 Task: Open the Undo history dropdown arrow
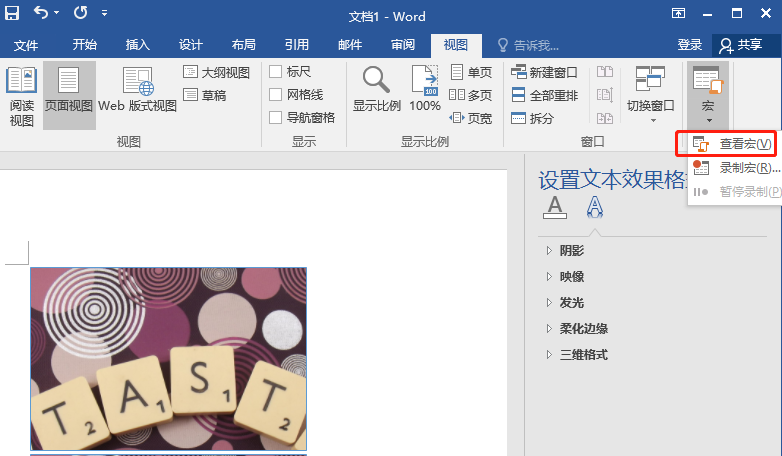56,13
